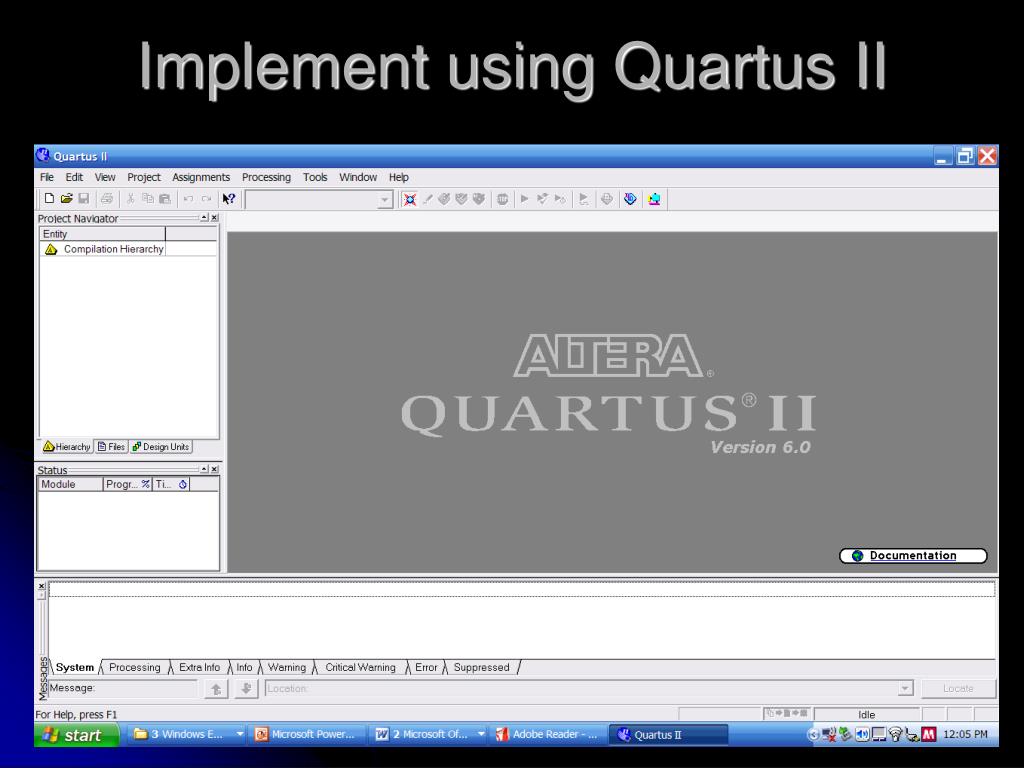Select the Error messages tab
Viewport: 1024px width, 768px height.
click(426, 667)
